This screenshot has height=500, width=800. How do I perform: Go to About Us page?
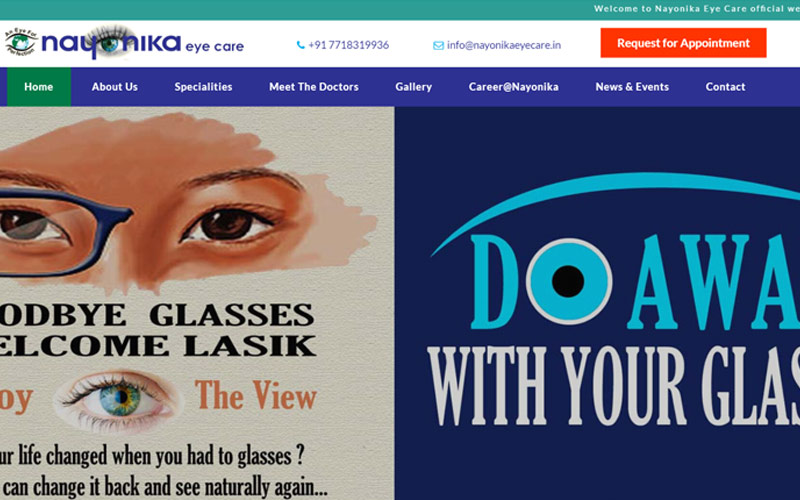[115, 87]
